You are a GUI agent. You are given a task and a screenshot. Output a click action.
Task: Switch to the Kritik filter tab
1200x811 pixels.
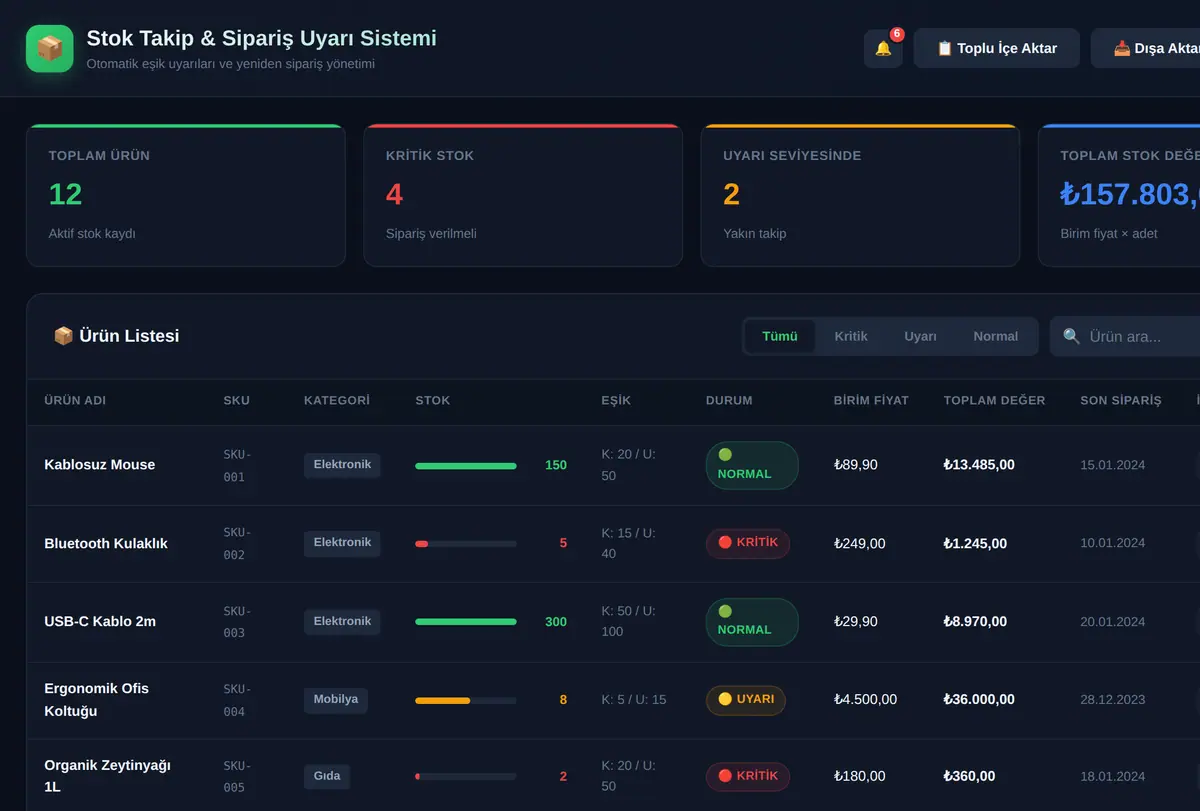point(851,336)
